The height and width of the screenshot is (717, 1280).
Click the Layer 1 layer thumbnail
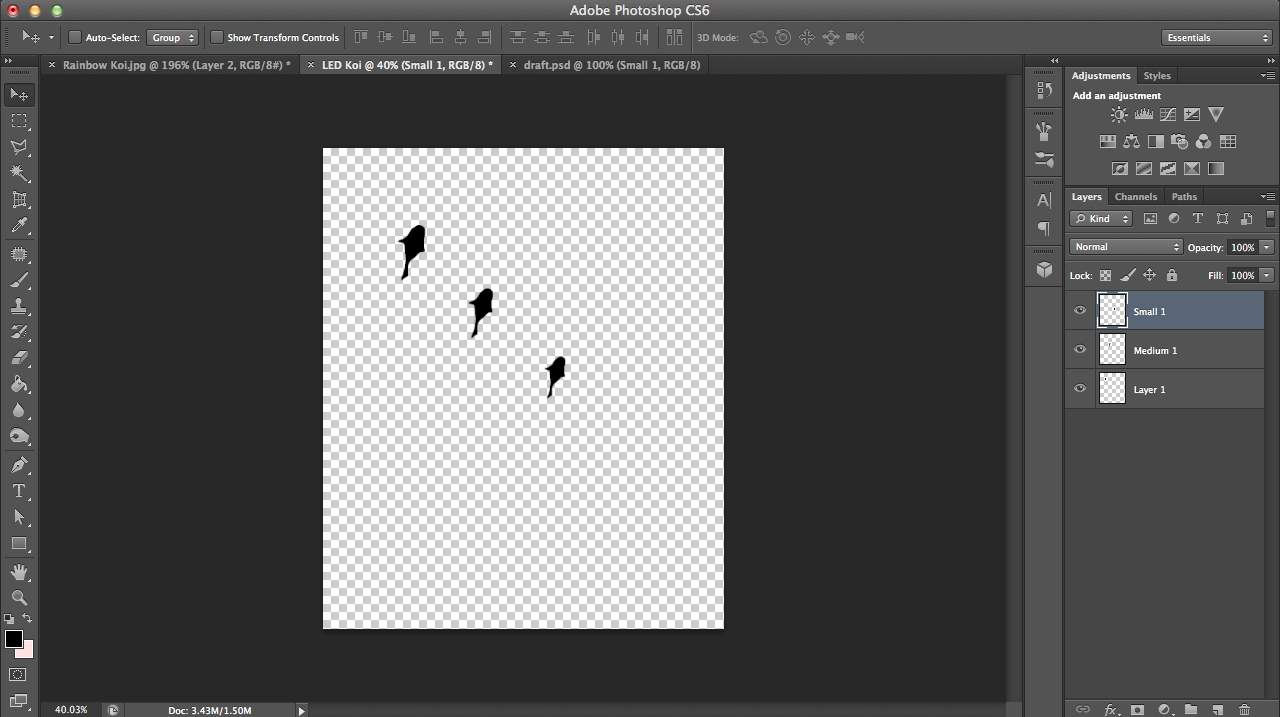1112,389
